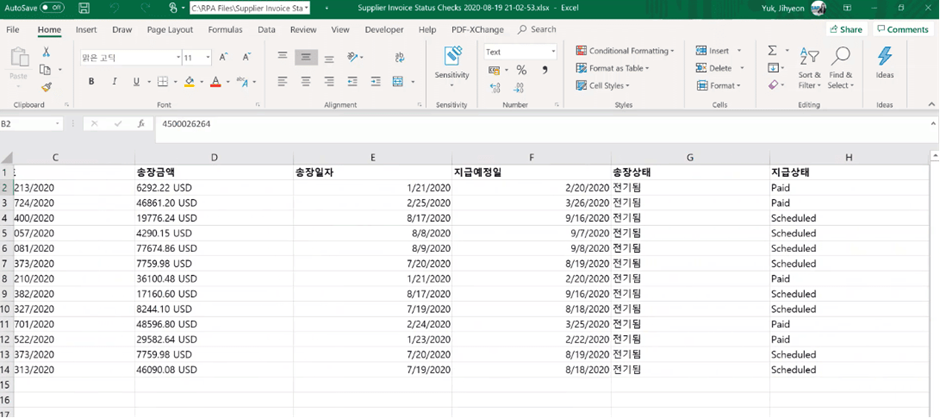
Task: Click the Delete cells button
Action: (x=720, y=68)
